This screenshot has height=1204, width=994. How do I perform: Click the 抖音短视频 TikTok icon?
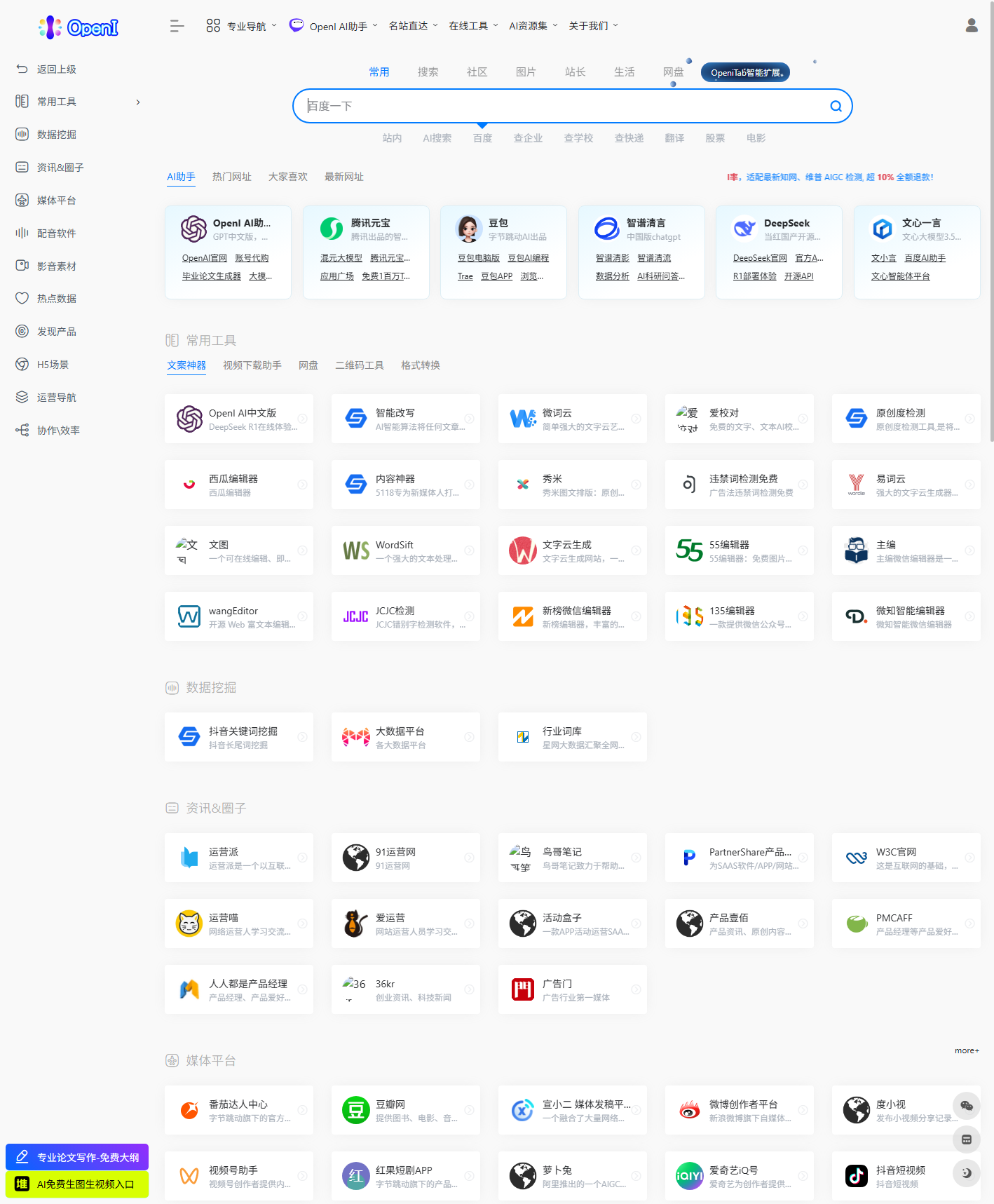click(856, 1176)
